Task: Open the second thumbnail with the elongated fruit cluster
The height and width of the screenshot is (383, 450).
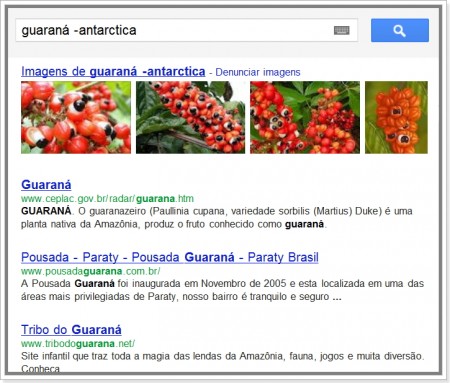Action: point(190,117)
